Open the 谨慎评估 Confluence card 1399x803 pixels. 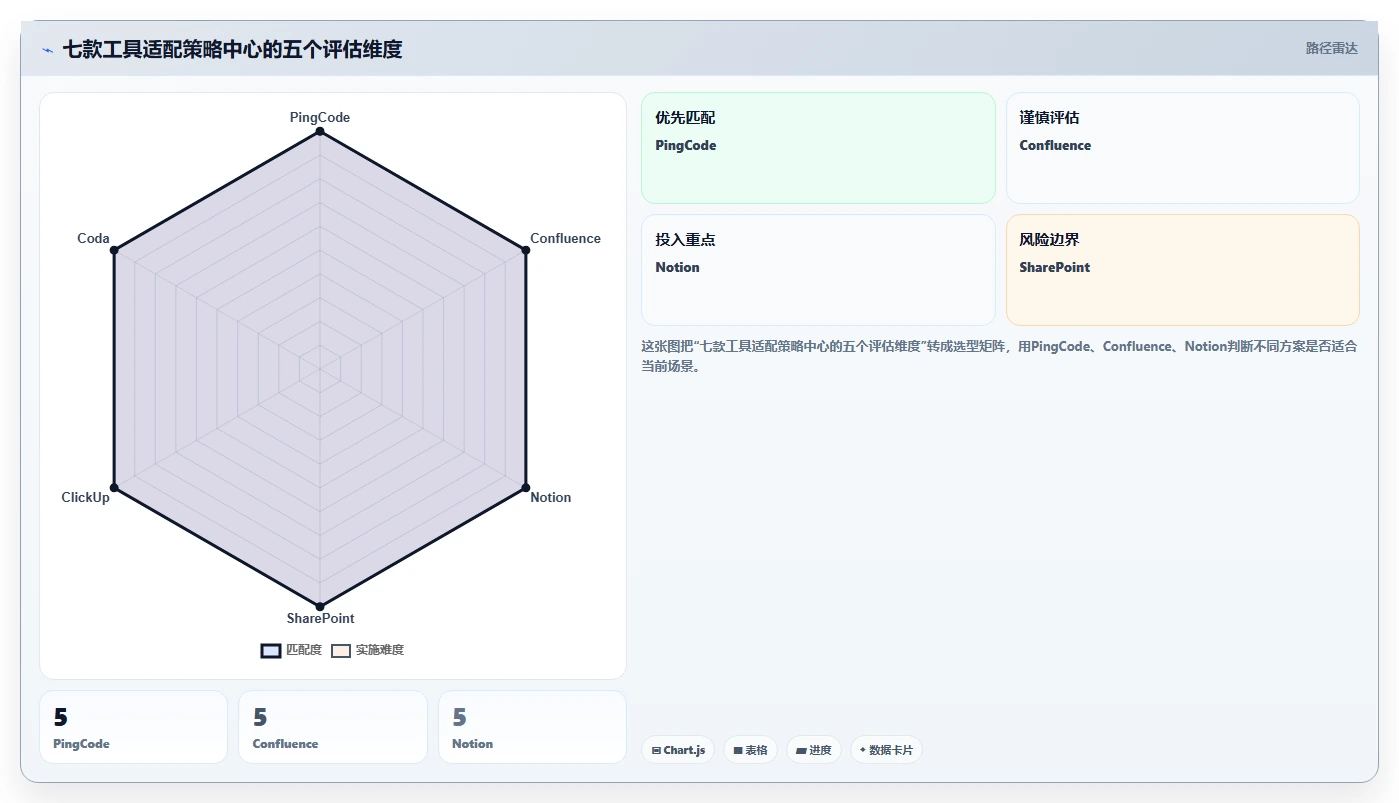pos(1182,148)
